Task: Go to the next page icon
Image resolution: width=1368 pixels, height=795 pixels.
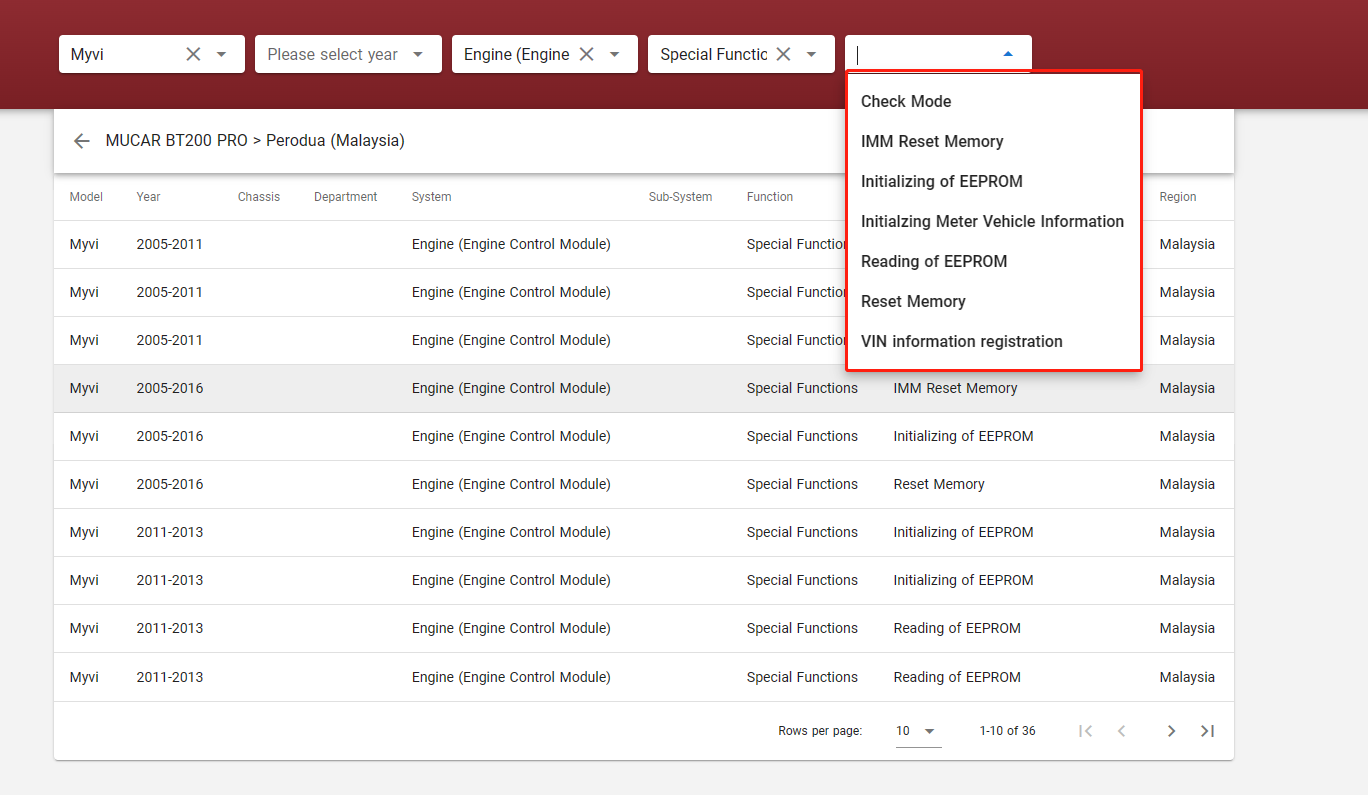Action: [x=1171, y=731]
